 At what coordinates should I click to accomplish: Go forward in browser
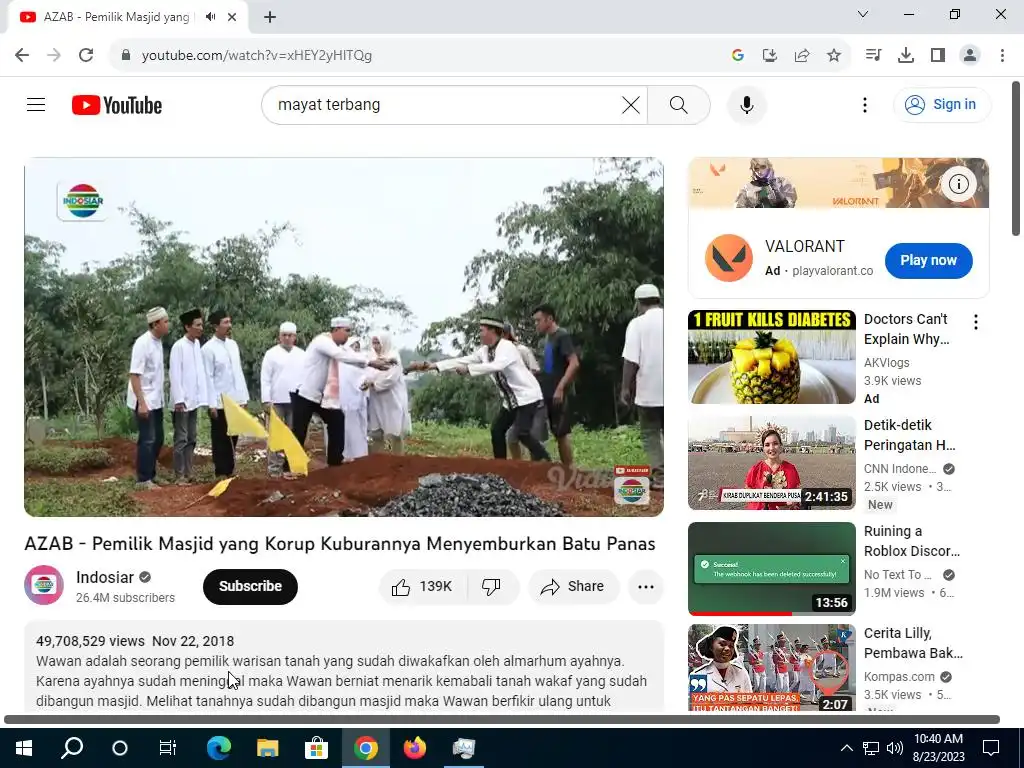click(x=54, y=56)
